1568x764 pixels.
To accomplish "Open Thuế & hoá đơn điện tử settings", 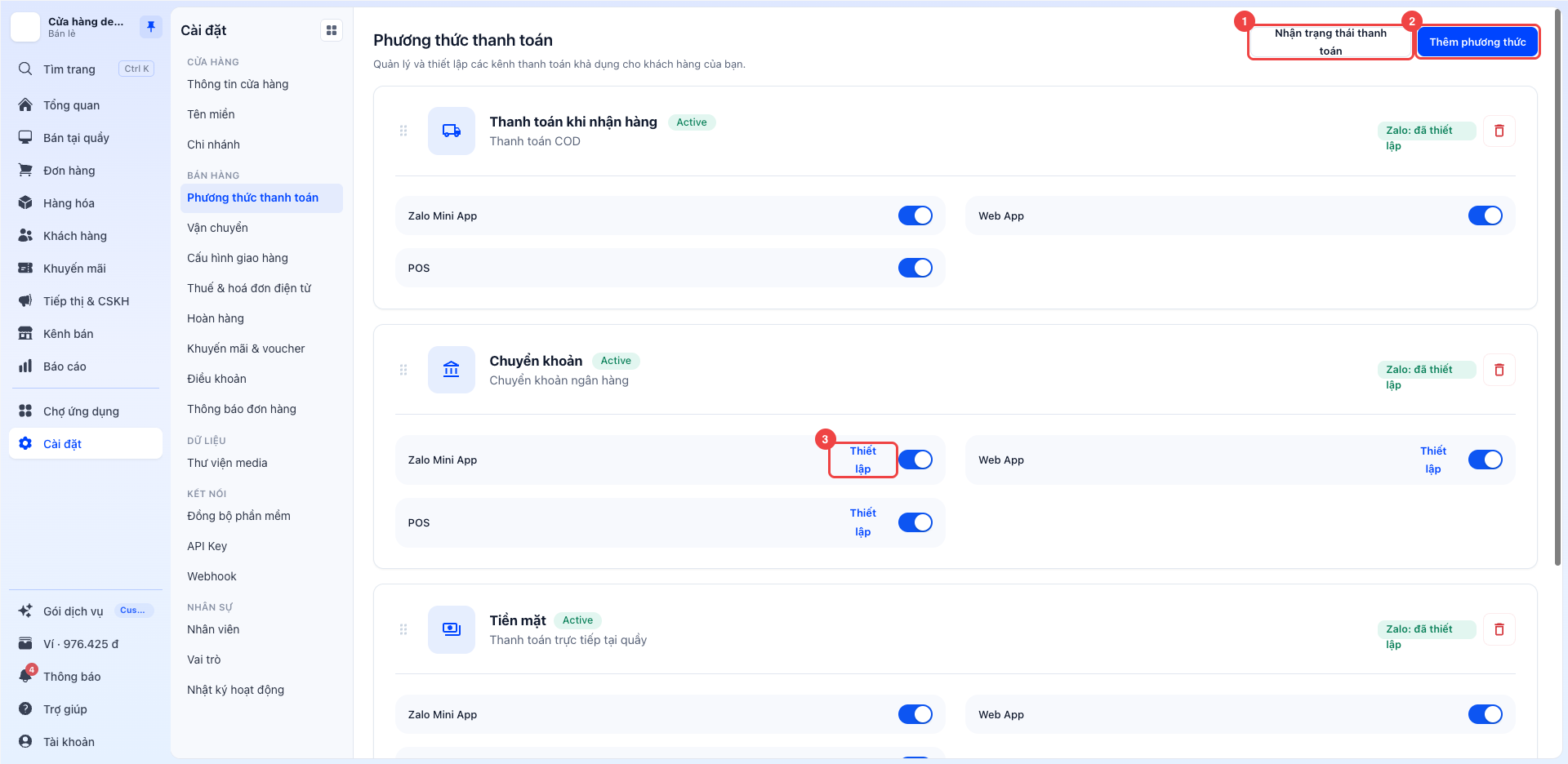I will pos(261,288).
